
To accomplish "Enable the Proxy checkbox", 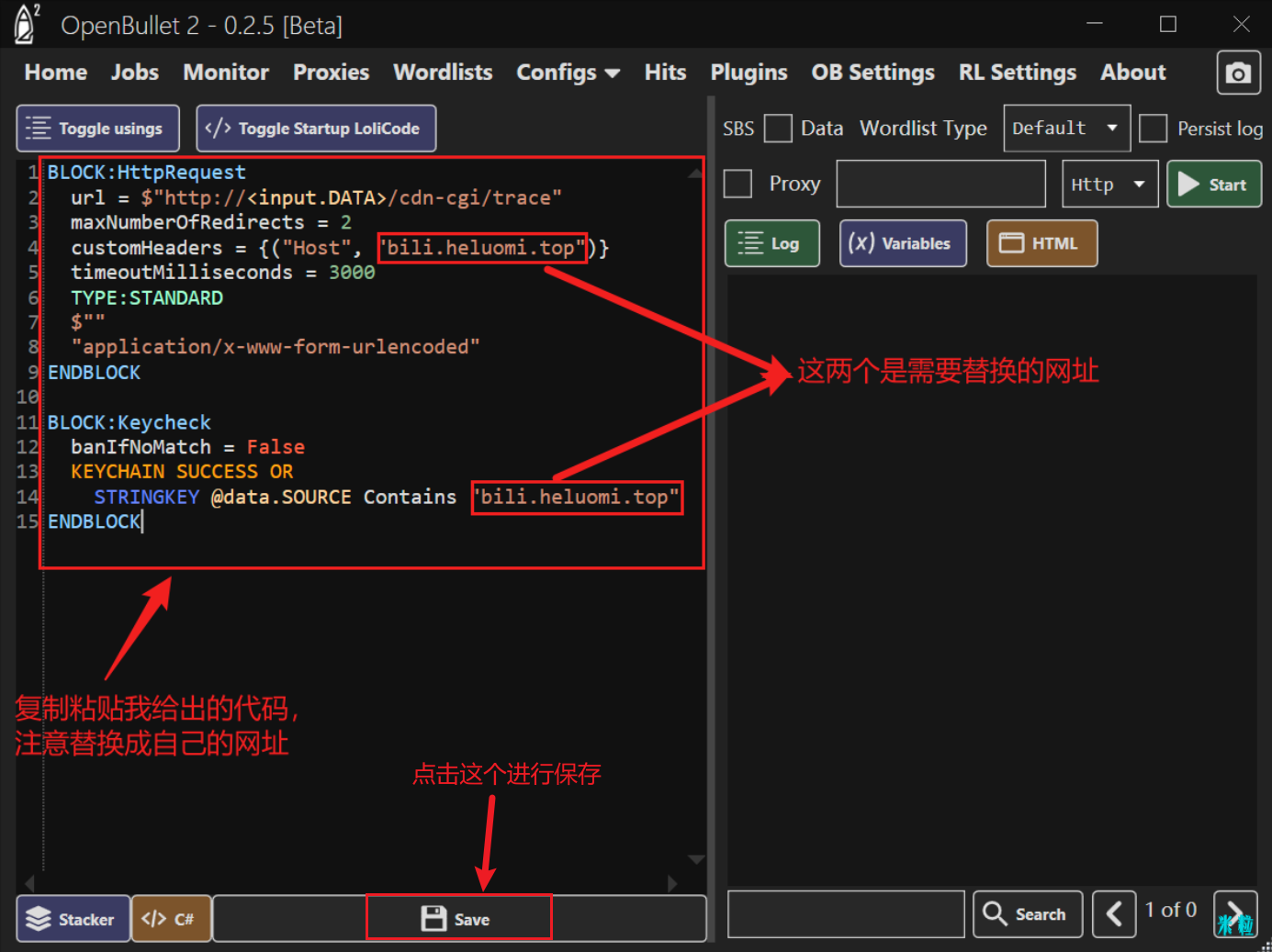I will [x=737, y=184].
